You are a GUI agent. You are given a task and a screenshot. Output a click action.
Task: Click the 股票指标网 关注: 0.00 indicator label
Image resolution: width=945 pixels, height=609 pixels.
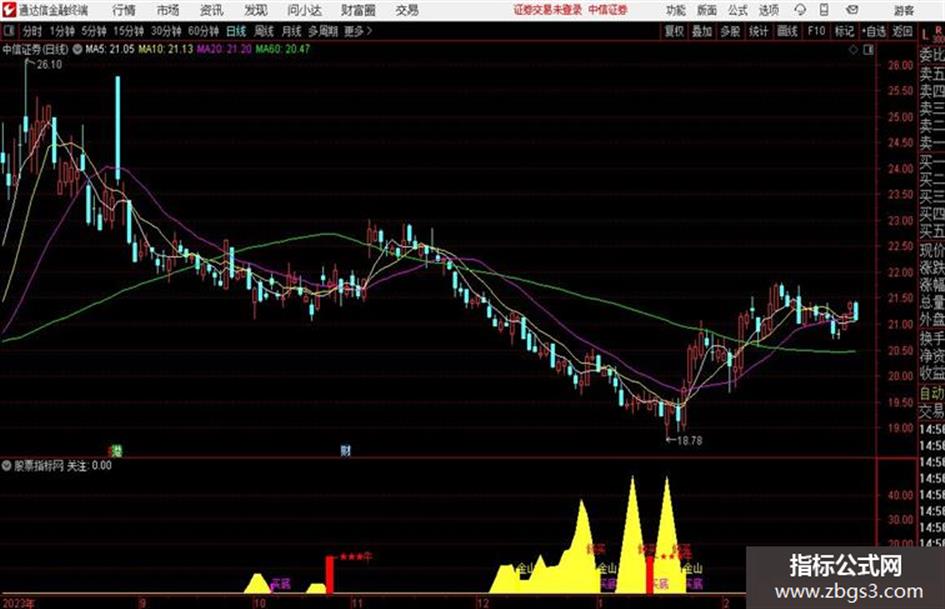tap(63, 465)
